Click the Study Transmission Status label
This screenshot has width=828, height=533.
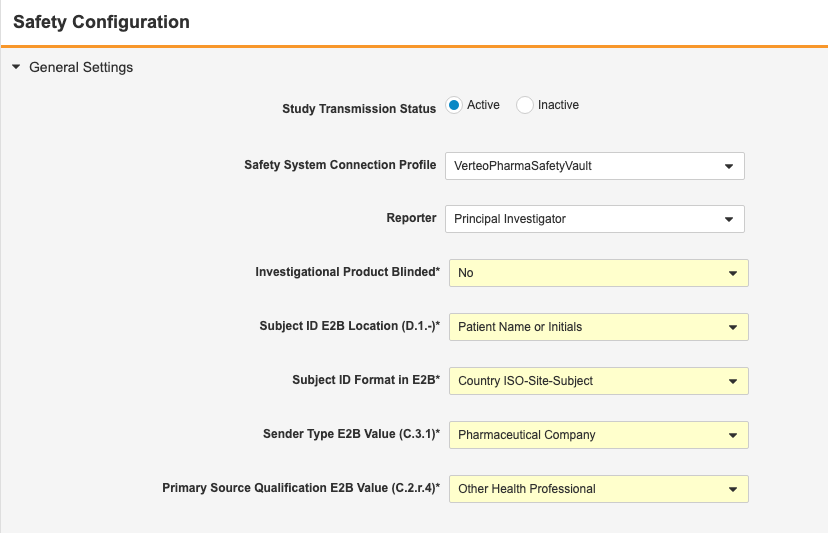[x=359, y=109]
